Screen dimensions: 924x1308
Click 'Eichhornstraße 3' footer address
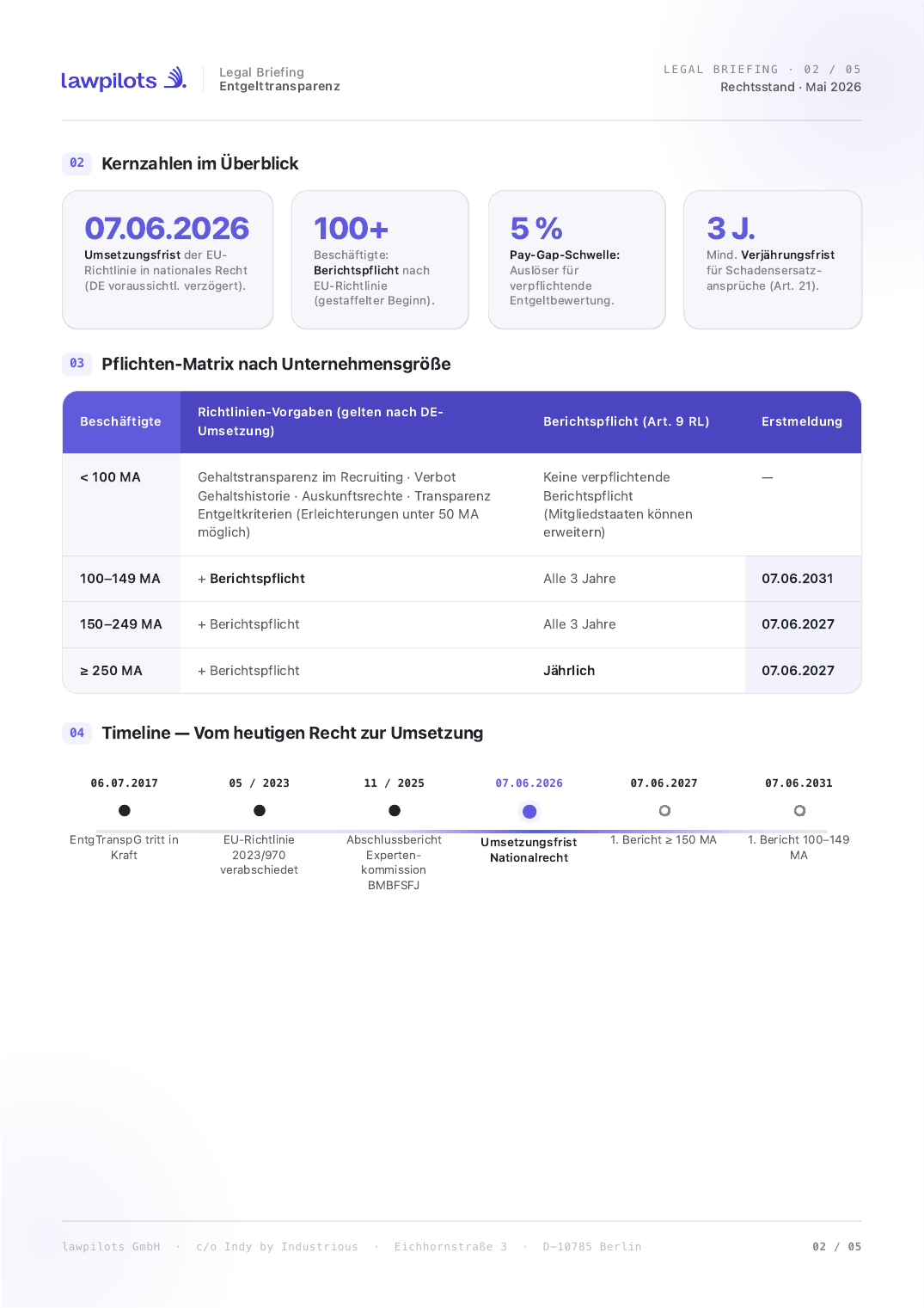point(450,1247)
